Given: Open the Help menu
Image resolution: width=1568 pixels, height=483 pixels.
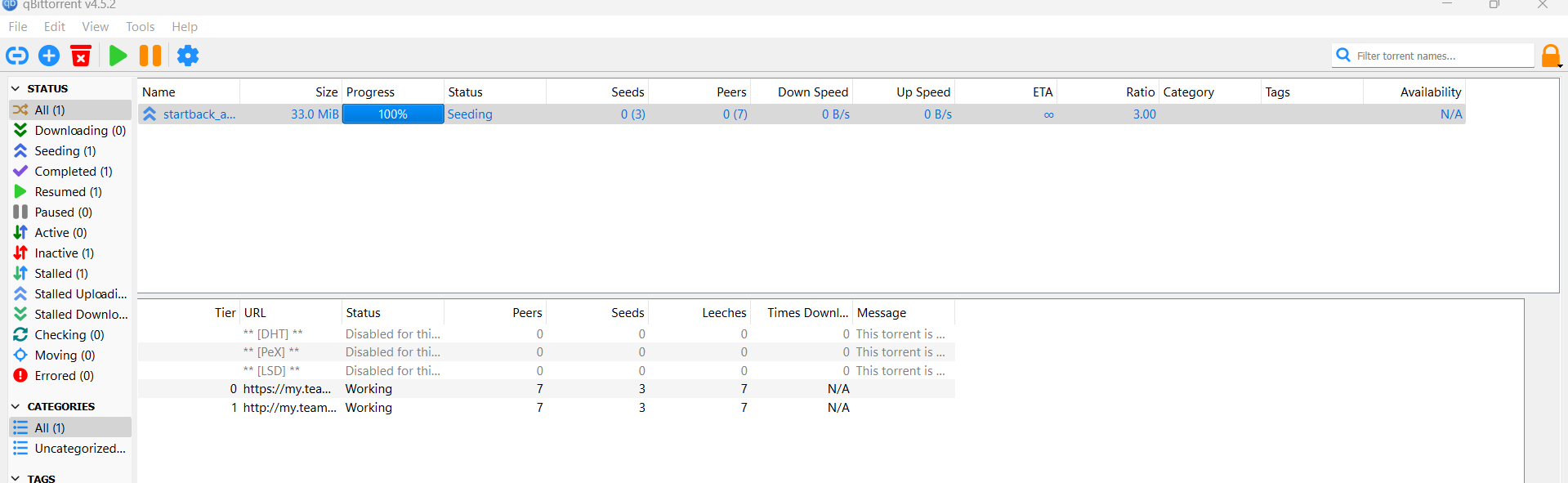Looking at the screenshot, I should (185, 27).
